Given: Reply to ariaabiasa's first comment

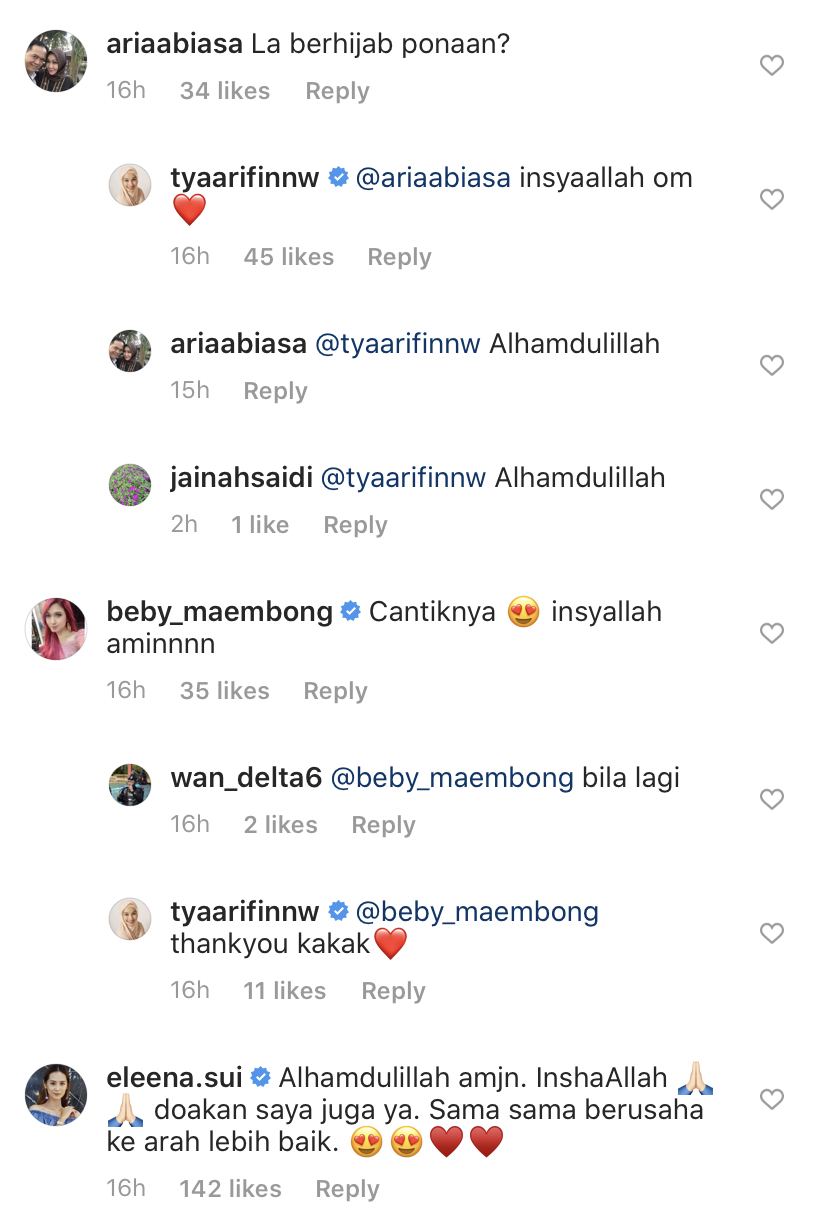Looking at the screenshot, I should 337,91.
